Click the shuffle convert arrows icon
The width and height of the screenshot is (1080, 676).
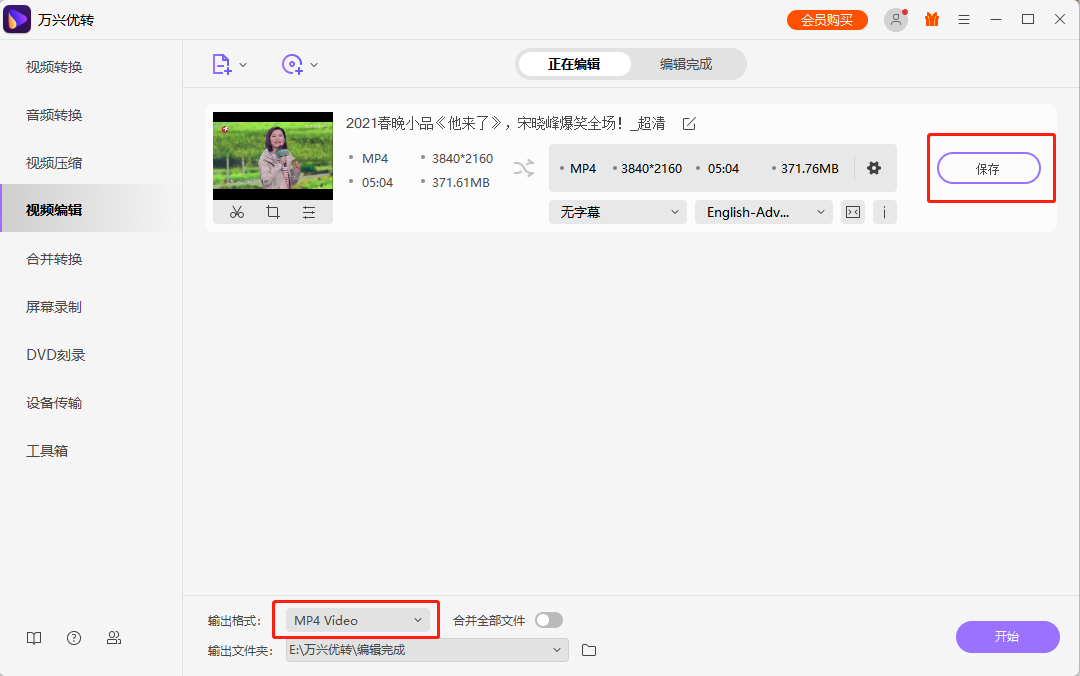523,168
